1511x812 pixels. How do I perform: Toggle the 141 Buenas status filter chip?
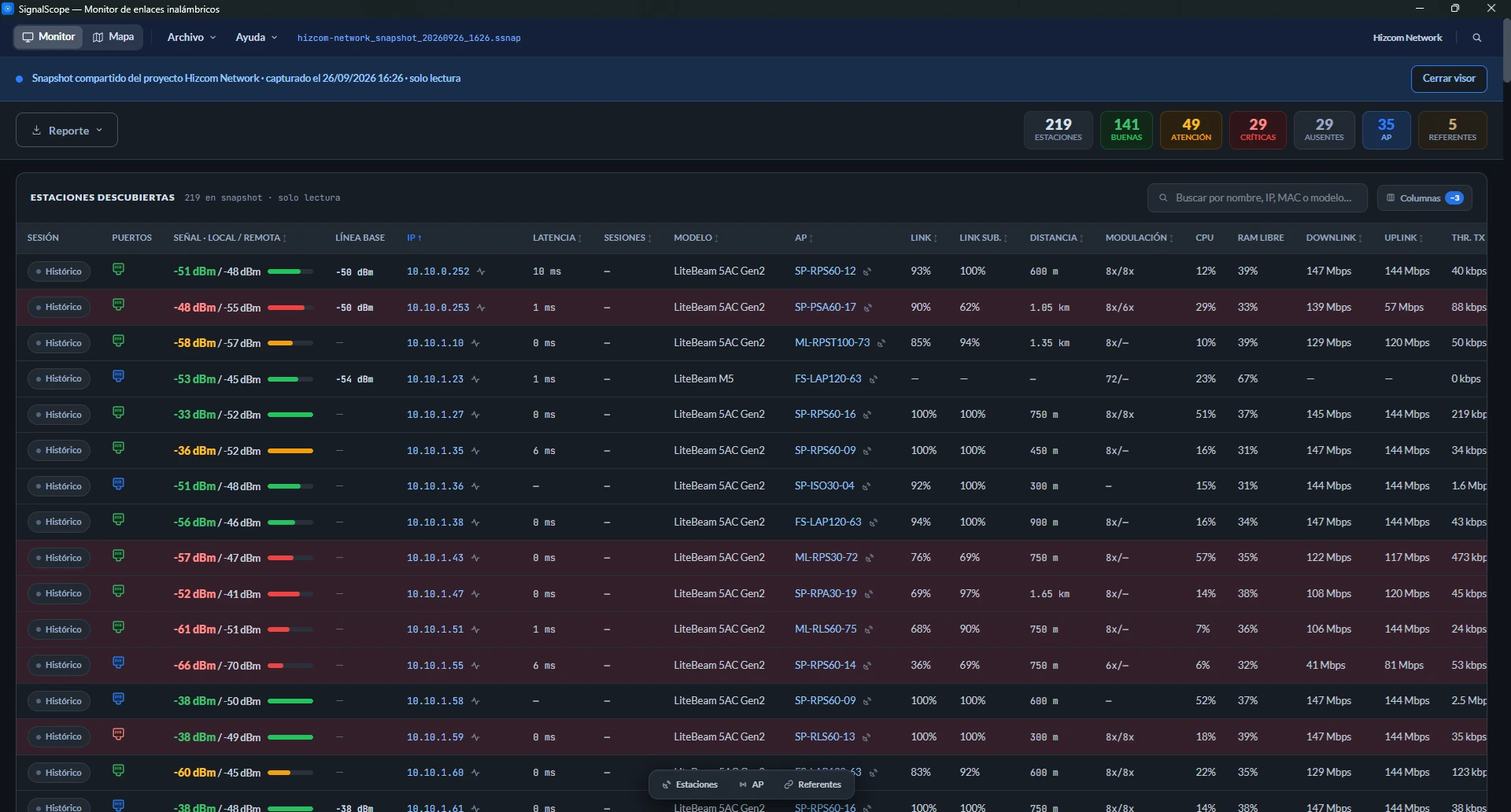pyautogui.click(x=1126, y=130)
